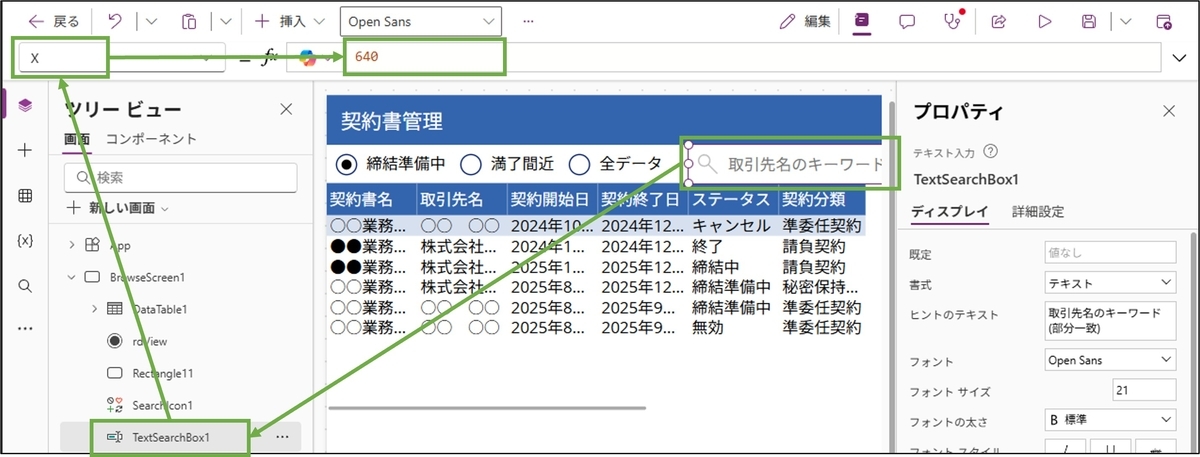
Task: Save the app with disk icon
Action: click(1090, 21)
